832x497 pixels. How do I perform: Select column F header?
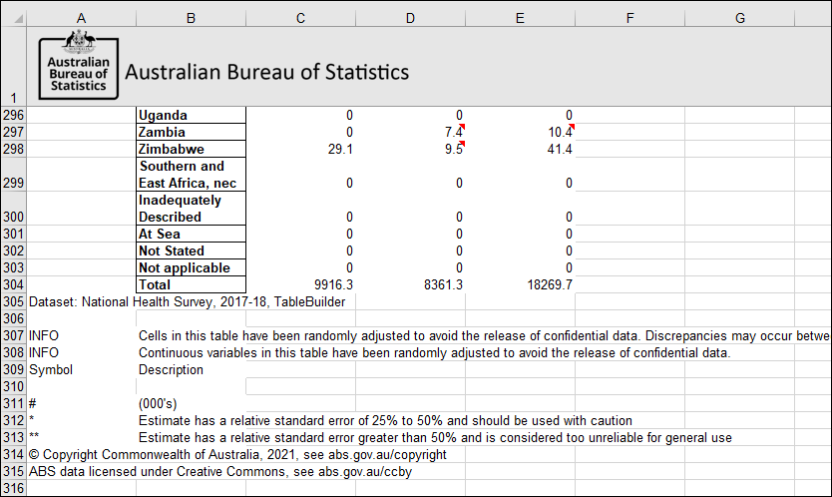[x=630, y=19]
